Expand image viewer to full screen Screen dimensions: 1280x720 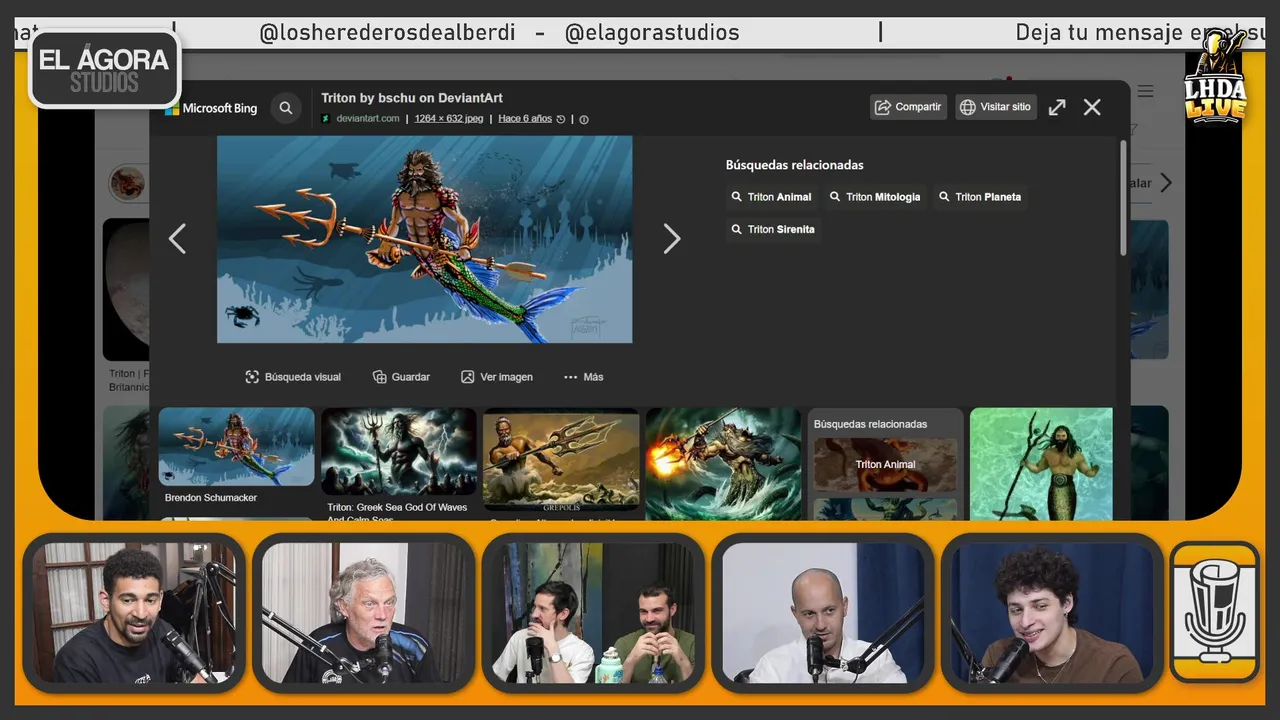click(x=1057, y=107)
